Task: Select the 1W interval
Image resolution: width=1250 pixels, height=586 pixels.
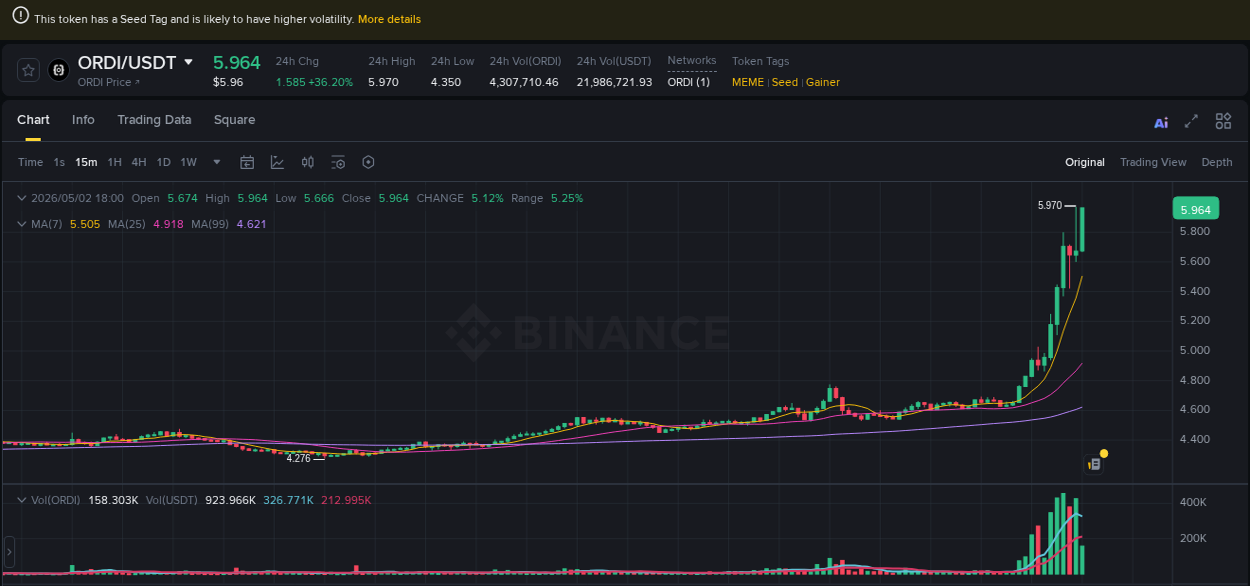Action: [188, 162]
